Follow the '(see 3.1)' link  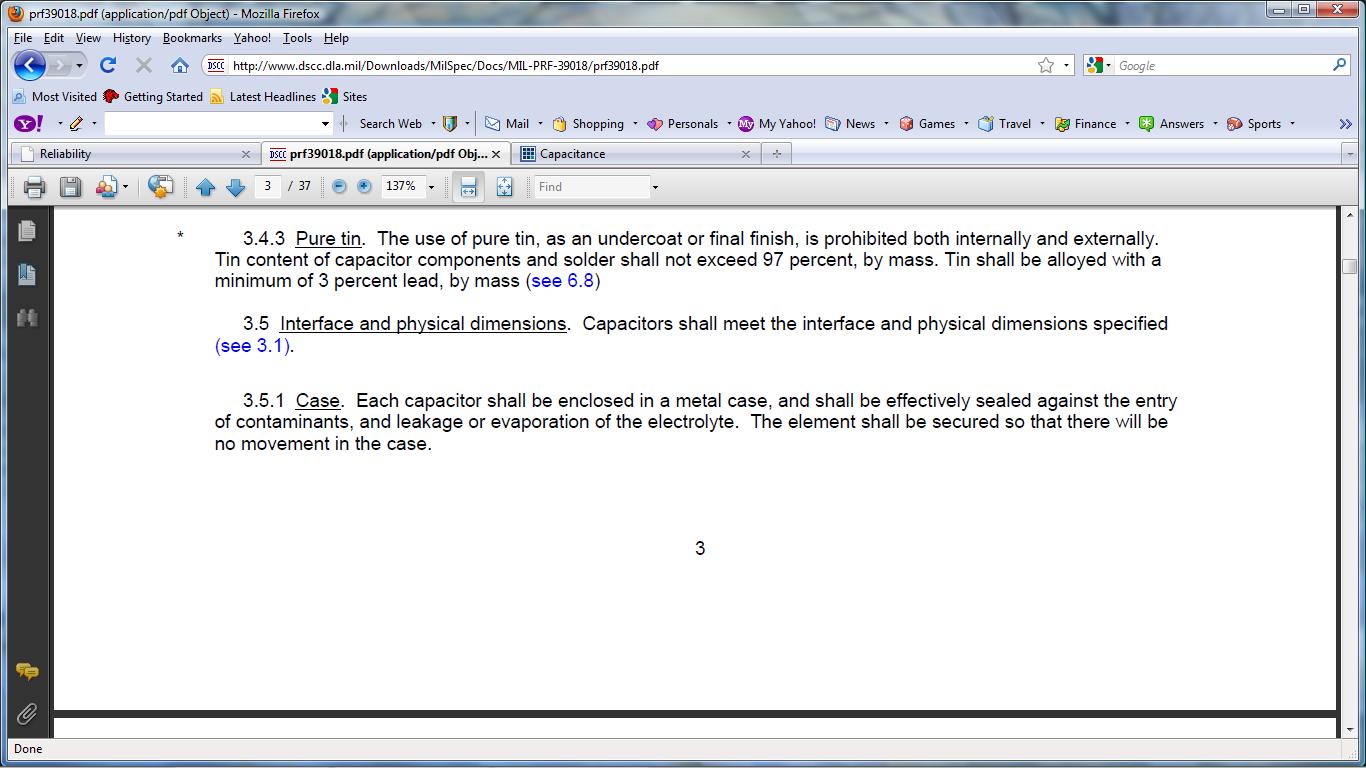(x=252, y=346)
